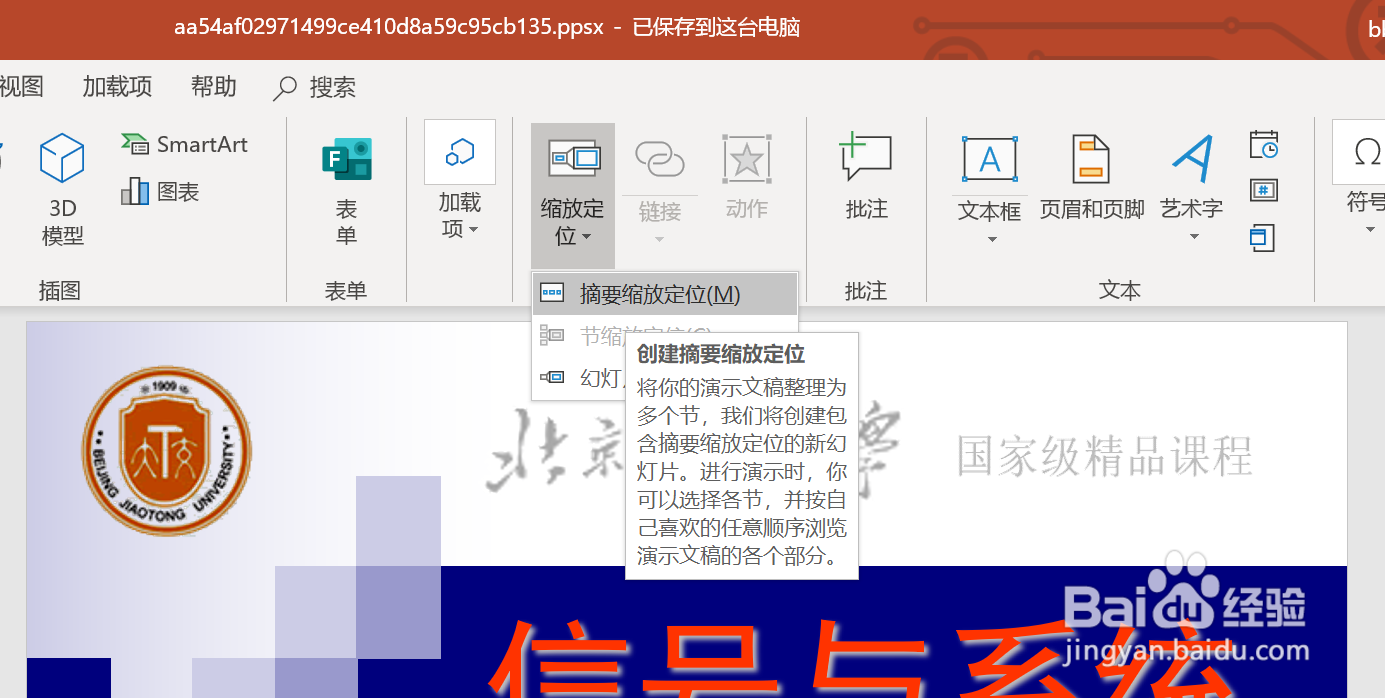This screenshot has width=1385, height=698.
Task: Open the 符号 symbol Omega icon
Action: [1364, 152]
